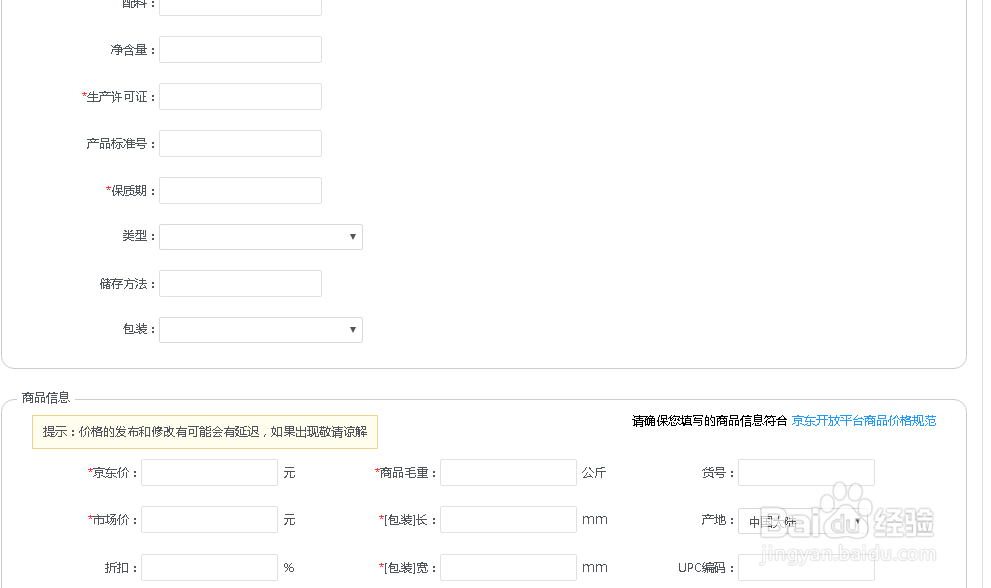Click the 储存方法 input field
The width and height of the screenshot is (991, 588).
point(240,283)
